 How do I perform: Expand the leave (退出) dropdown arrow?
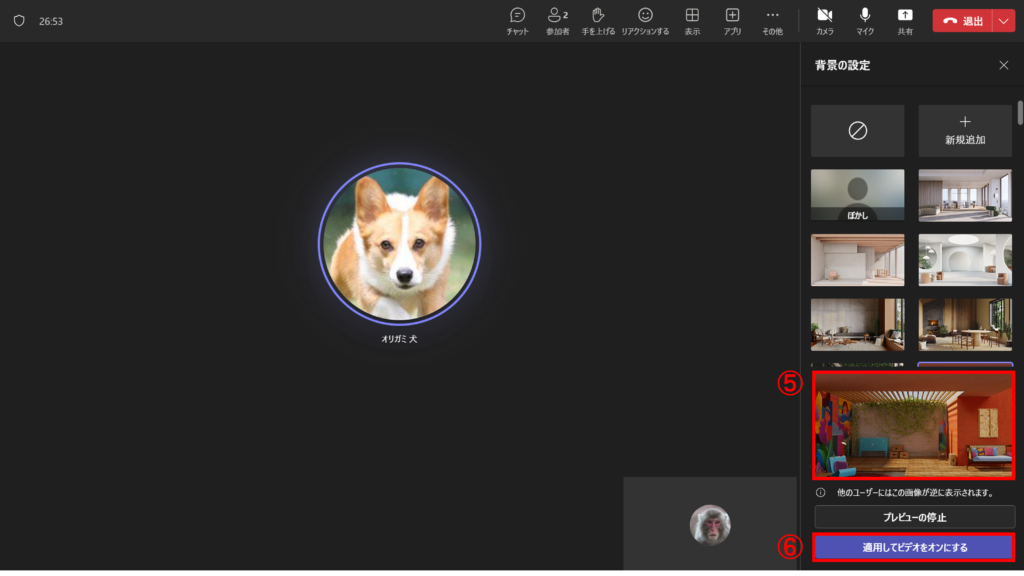coord(1004,21)
